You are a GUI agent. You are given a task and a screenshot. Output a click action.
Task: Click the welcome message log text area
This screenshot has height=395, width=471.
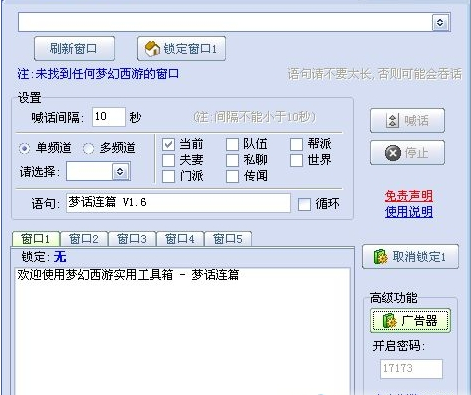point(183,331)
